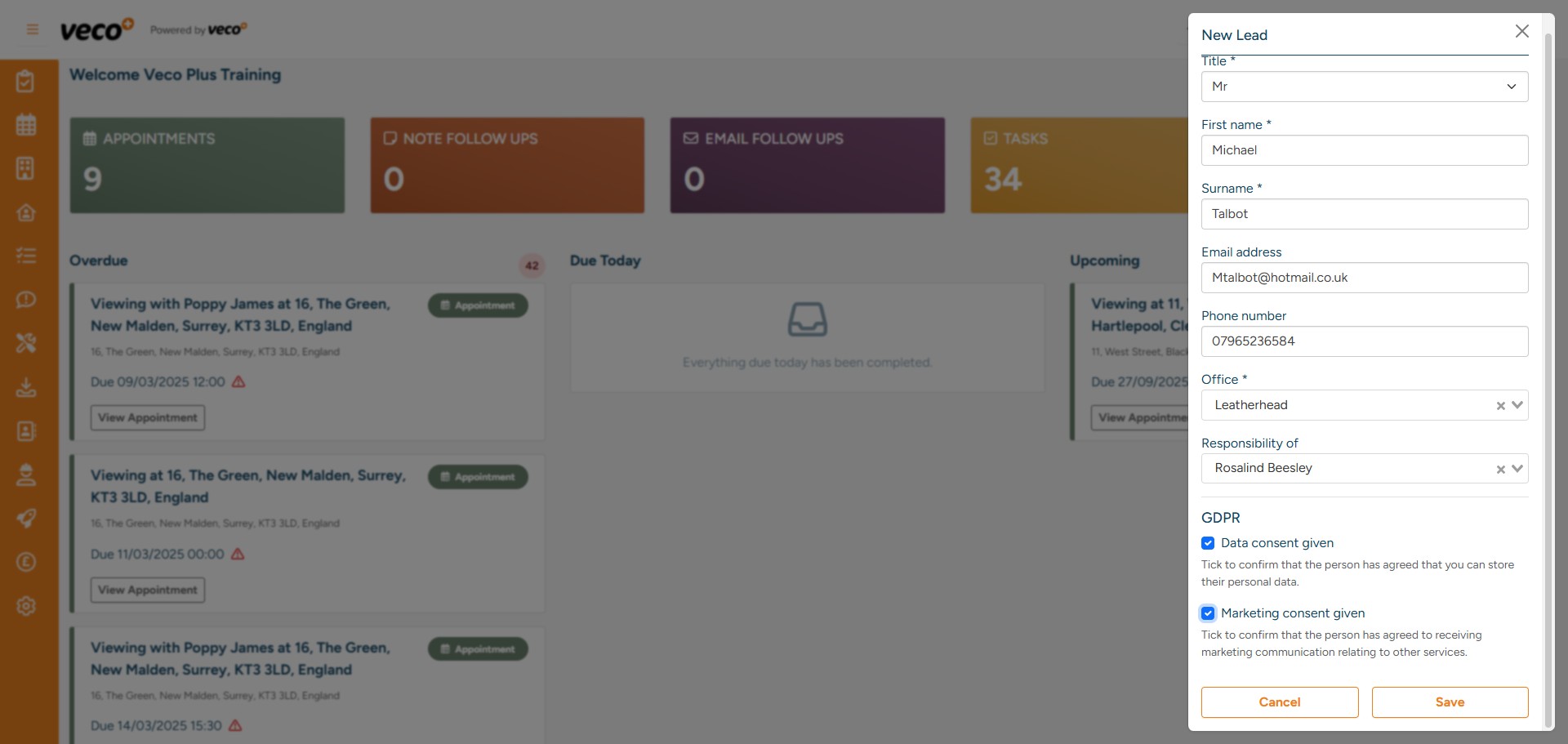Open the house property sidebar icon
Viewport: 1568px width, 744px height.
click(x=26, y=212)
